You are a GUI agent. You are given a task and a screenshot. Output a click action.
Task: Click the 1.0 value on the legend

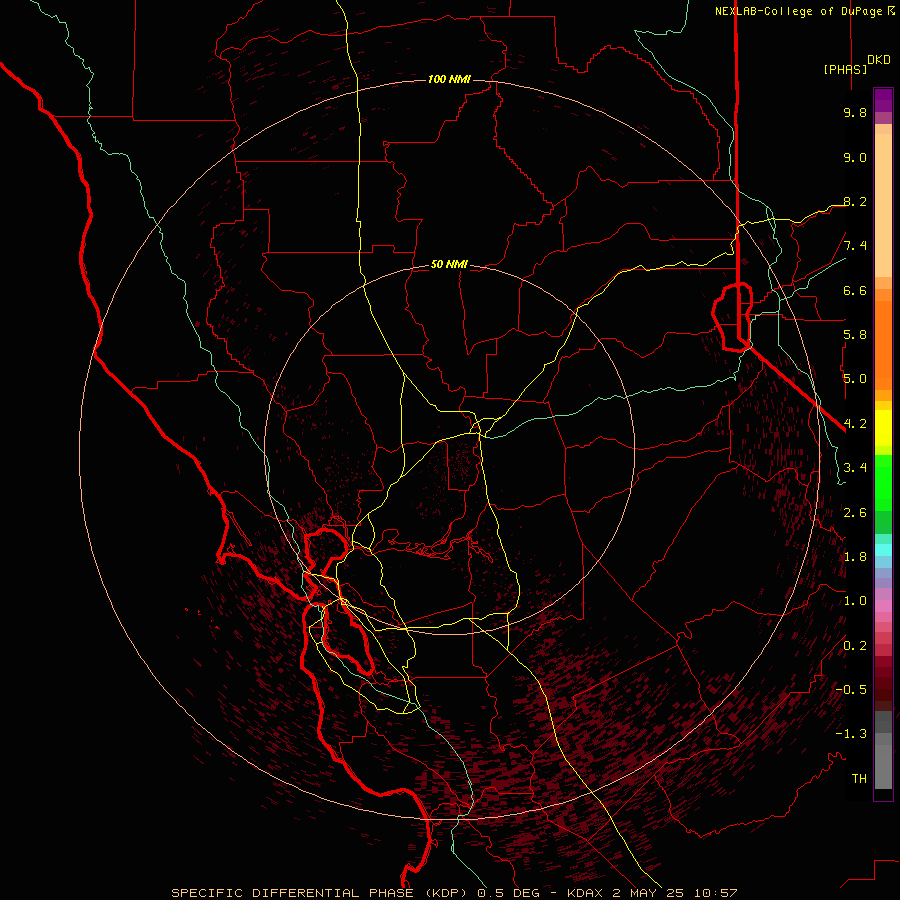(x=855, y=601)
